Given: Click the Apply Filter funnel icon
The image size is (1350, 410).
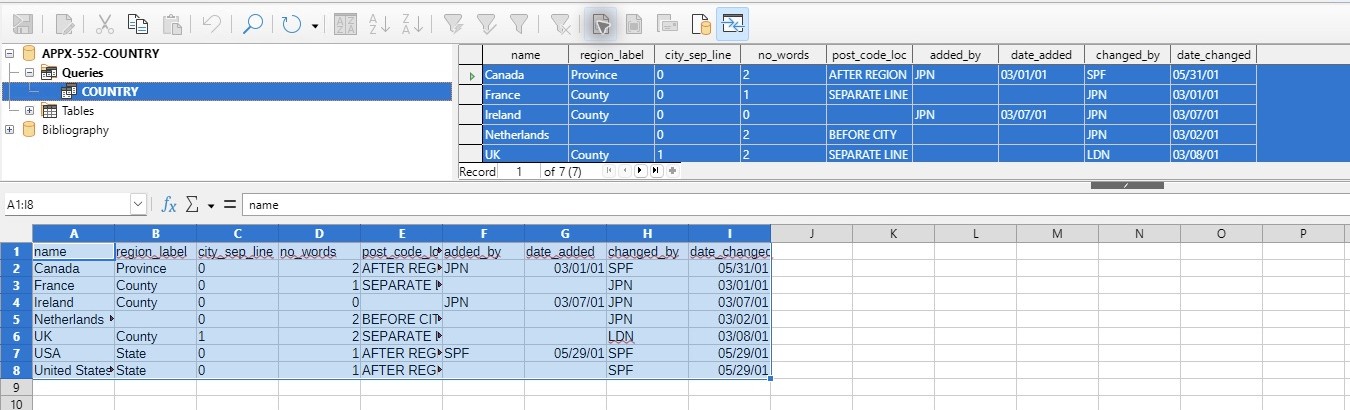Looking at the screenshot, I should pos(486,22).
